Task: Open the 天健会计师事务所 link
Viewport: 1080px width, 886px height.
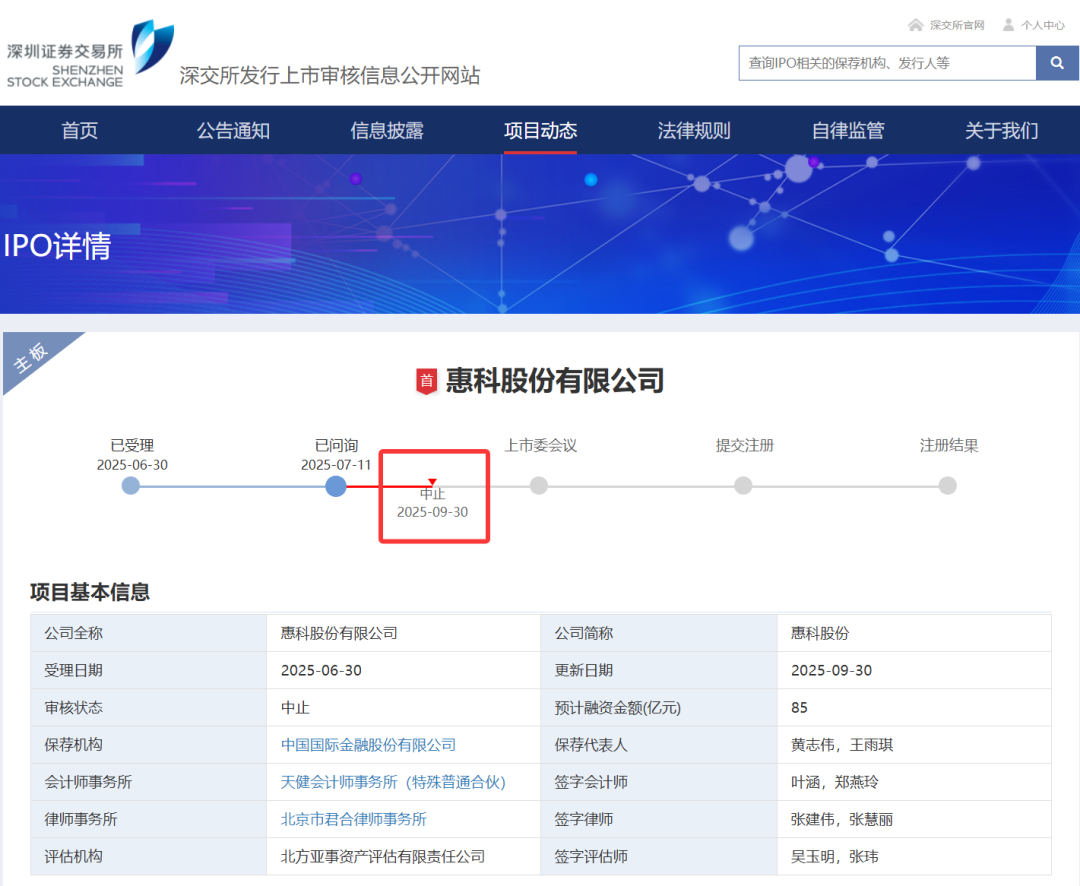Action: pos(396,782)
